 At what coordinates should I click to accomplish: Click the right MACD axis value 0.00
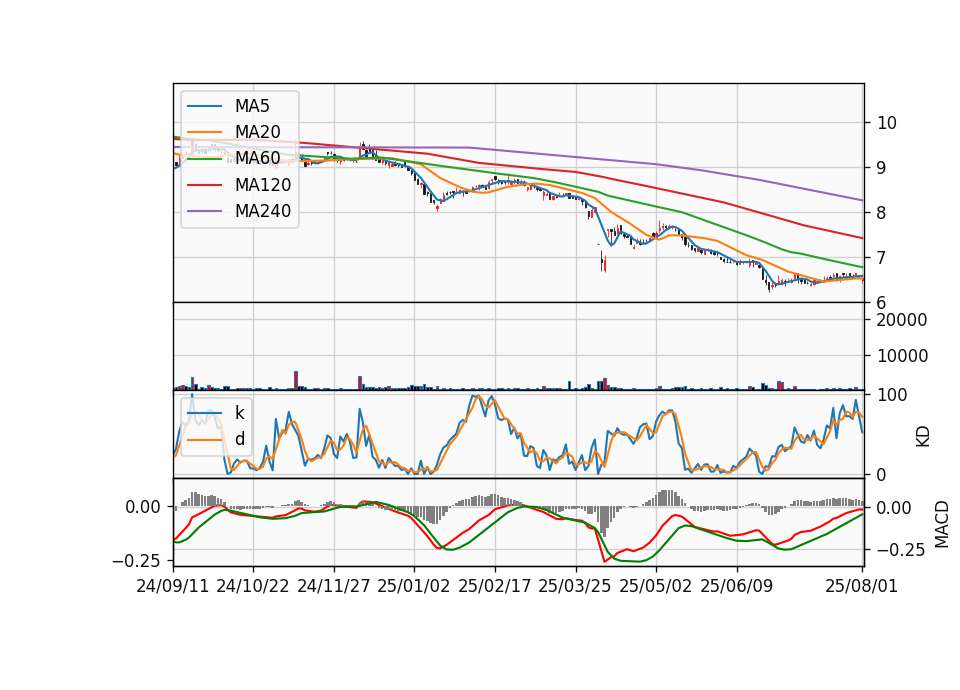894,508
